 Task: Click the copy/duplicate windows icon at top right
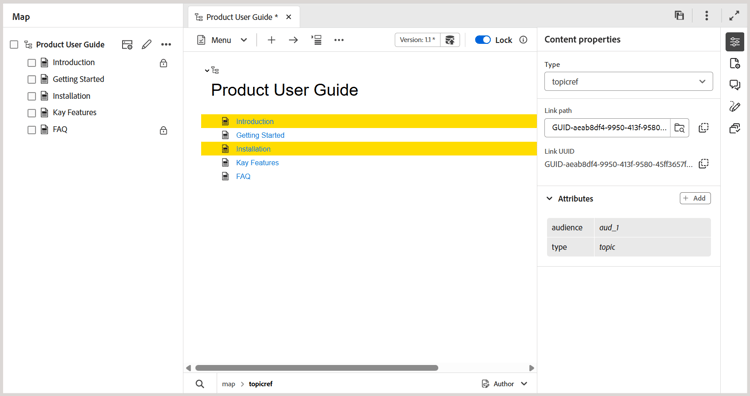point(679,15)
